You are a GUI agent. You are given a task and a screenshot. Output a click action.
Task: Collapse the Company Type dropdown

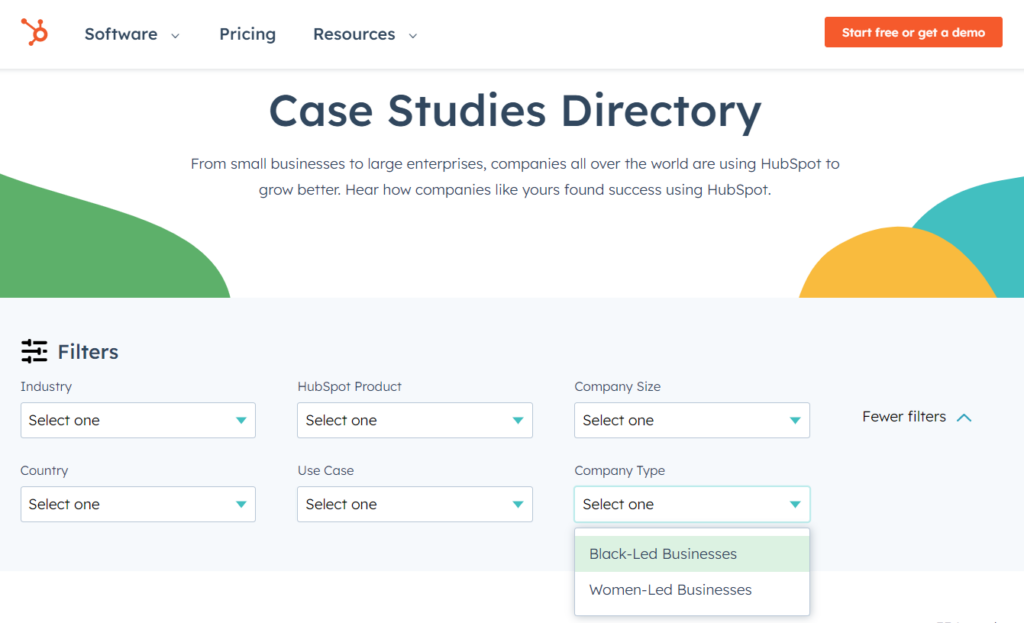click(x=691, y=504)
